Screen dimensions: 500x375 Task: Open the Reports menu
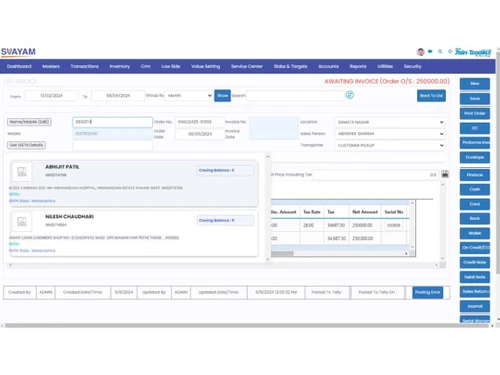tap(358, 66)
